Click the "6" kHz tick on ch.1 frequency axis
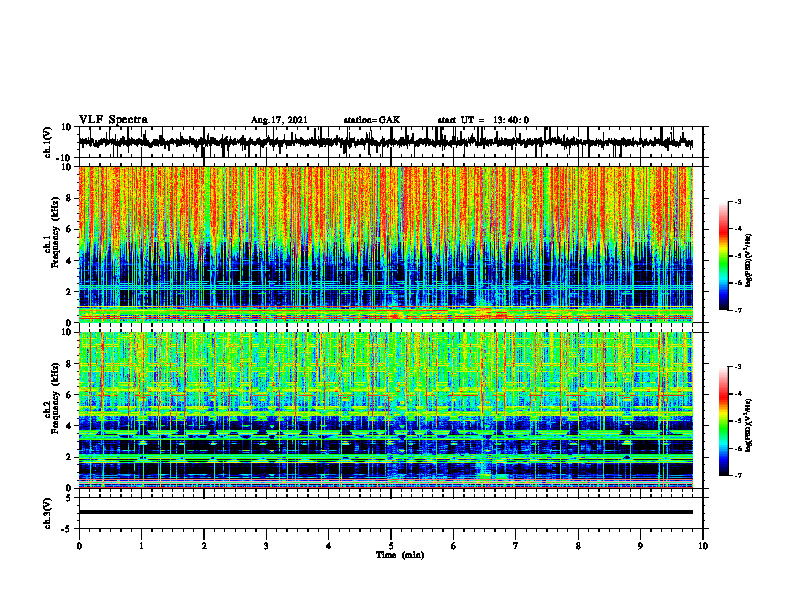 (x=69, y=229)
